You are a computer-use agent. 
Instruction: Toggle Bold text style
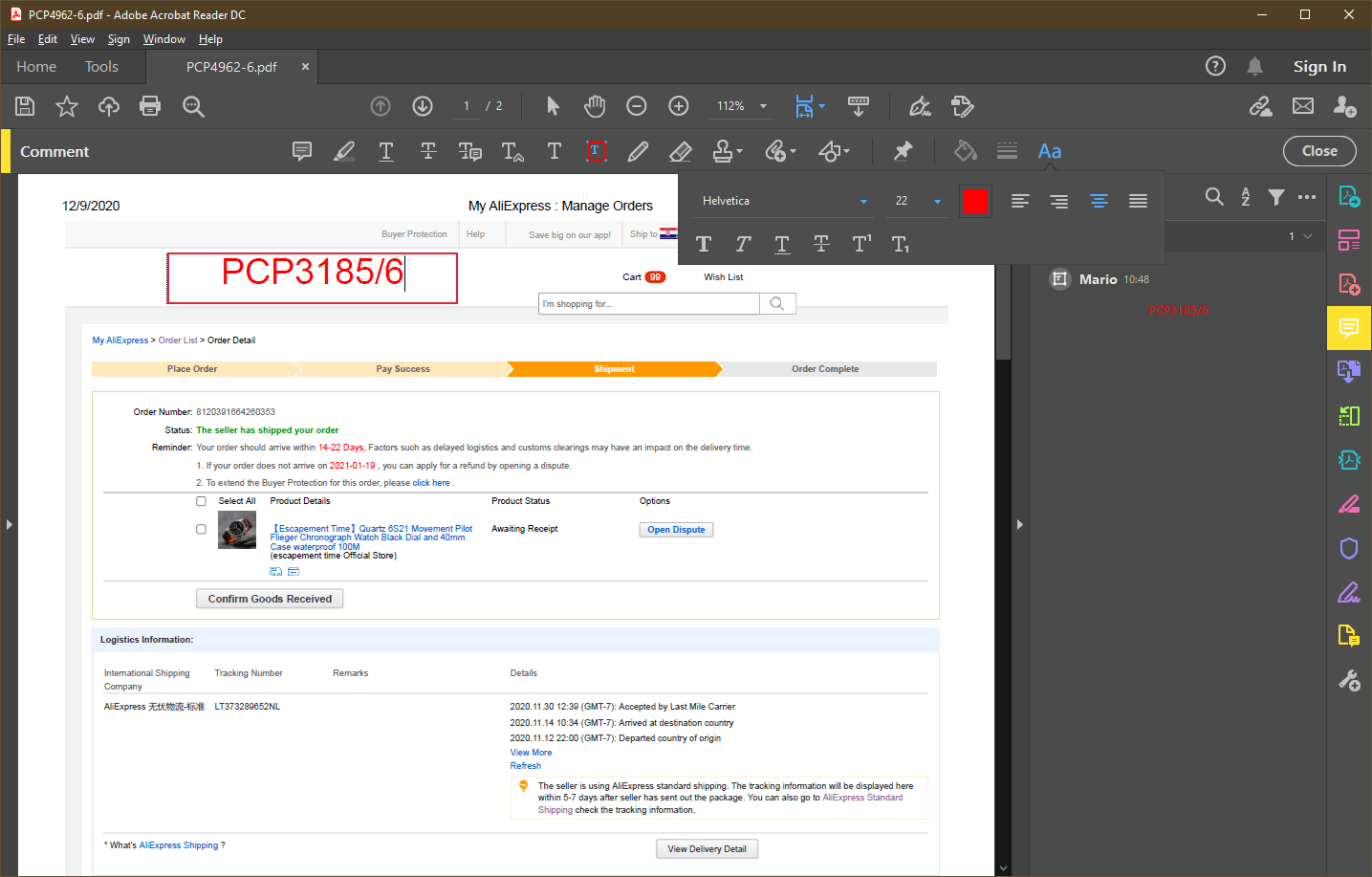[704, 244]
